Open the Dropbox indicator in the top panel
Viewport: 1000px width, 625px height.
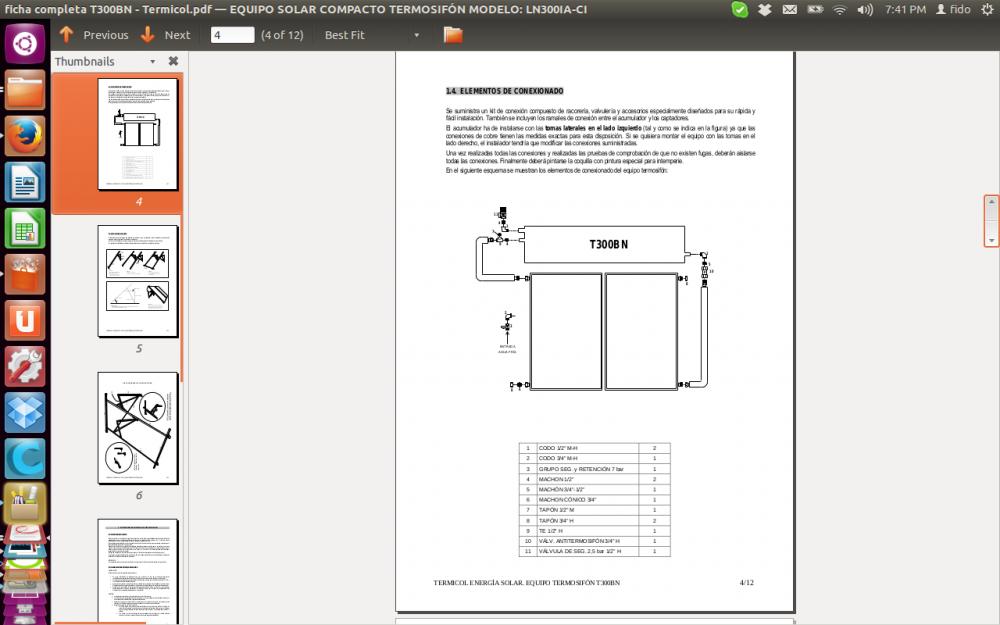click(x=765, y=10)
